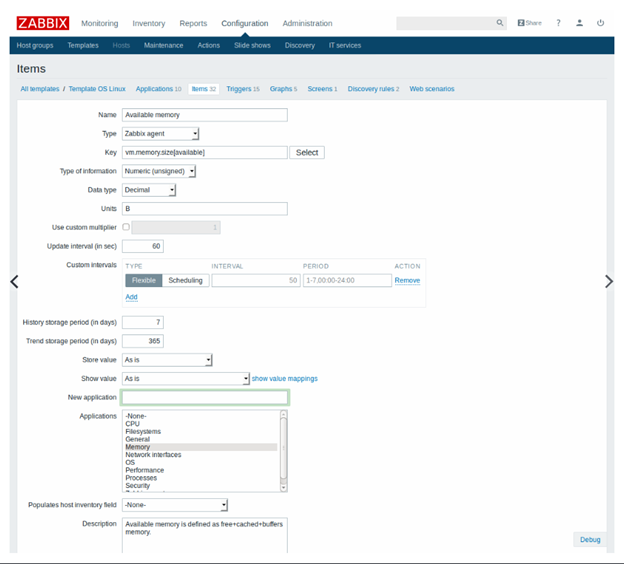Click History storage period field

coord(142,322)
